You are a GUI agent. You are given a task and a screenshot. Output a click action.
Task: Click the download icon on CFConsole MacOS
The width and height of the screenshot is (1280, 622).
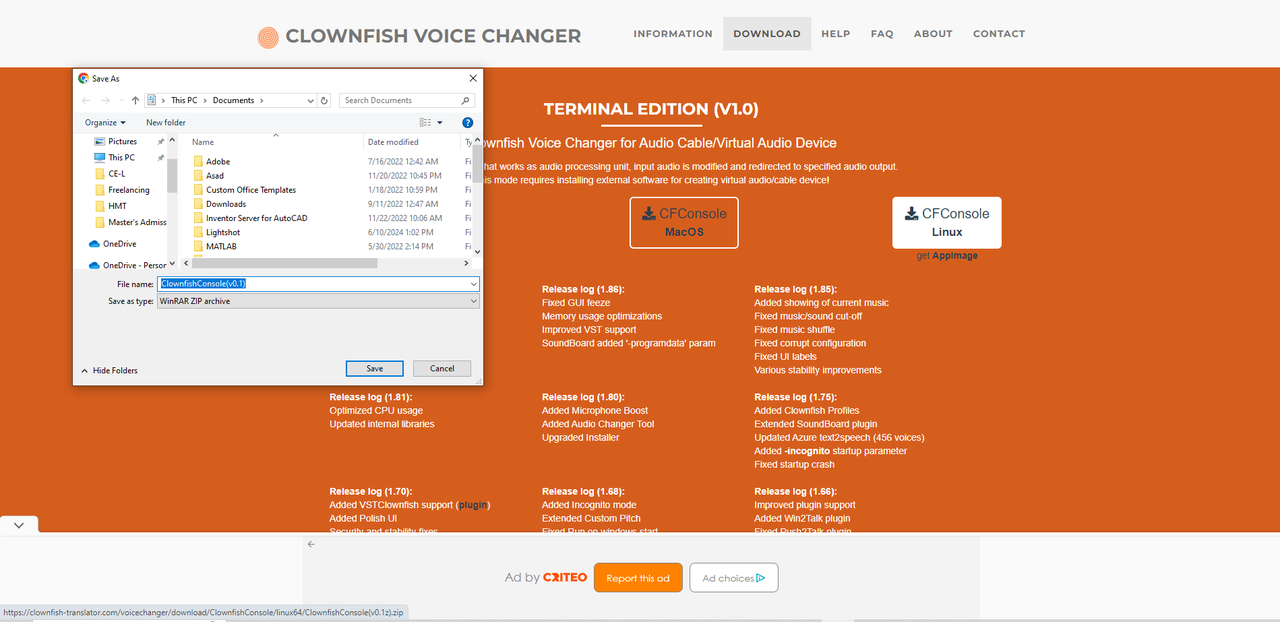click(x=649, y=213)
